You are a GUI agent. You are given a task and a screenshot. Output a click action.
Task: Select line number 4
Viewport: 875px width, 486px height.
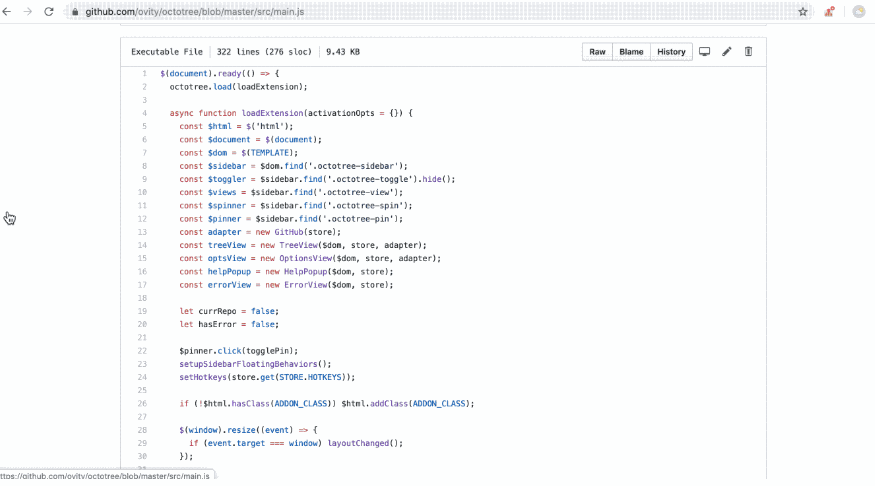click(x=145, y=113)
